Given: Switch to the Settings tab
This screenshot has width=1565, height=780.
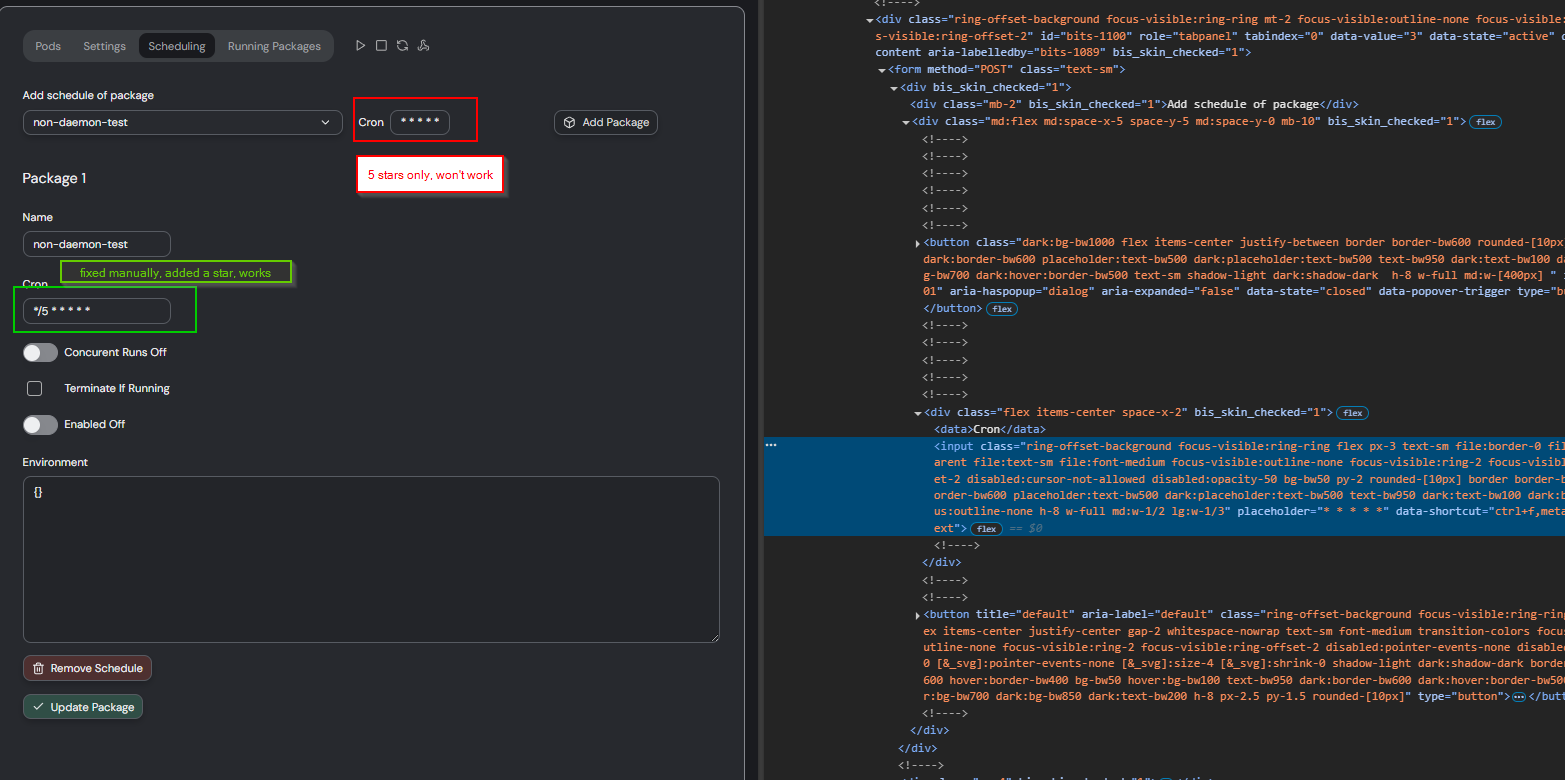Looking at the screenshot, I should [x=104, y=46].
